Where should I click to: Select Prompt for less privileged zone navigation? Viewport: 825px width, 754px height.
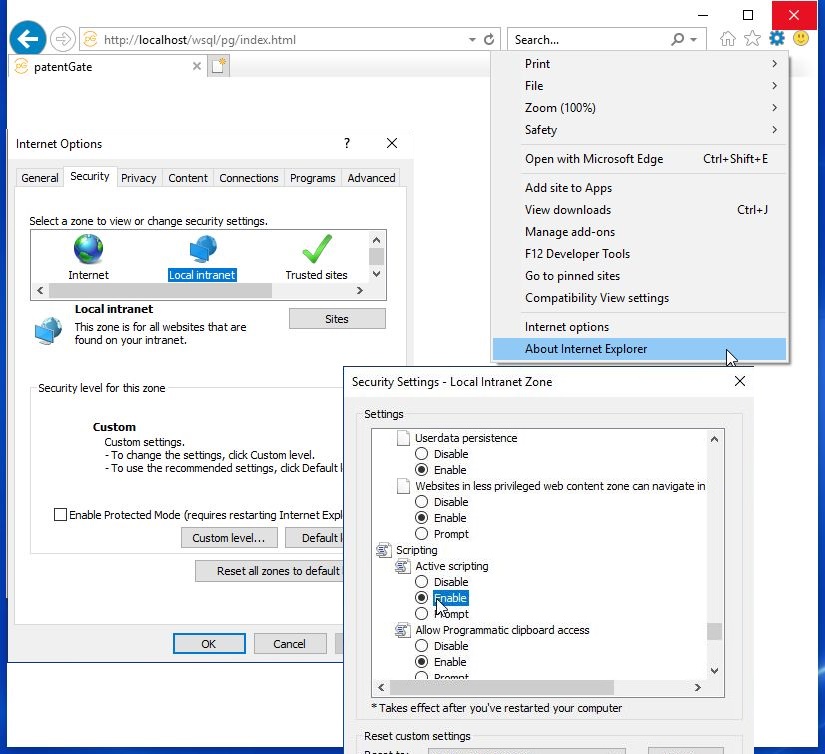(421, 534)
